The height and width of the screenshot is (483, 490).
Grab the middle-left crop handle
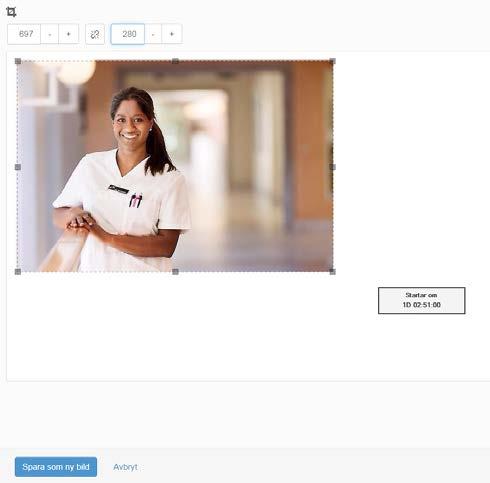click(18, 167)
